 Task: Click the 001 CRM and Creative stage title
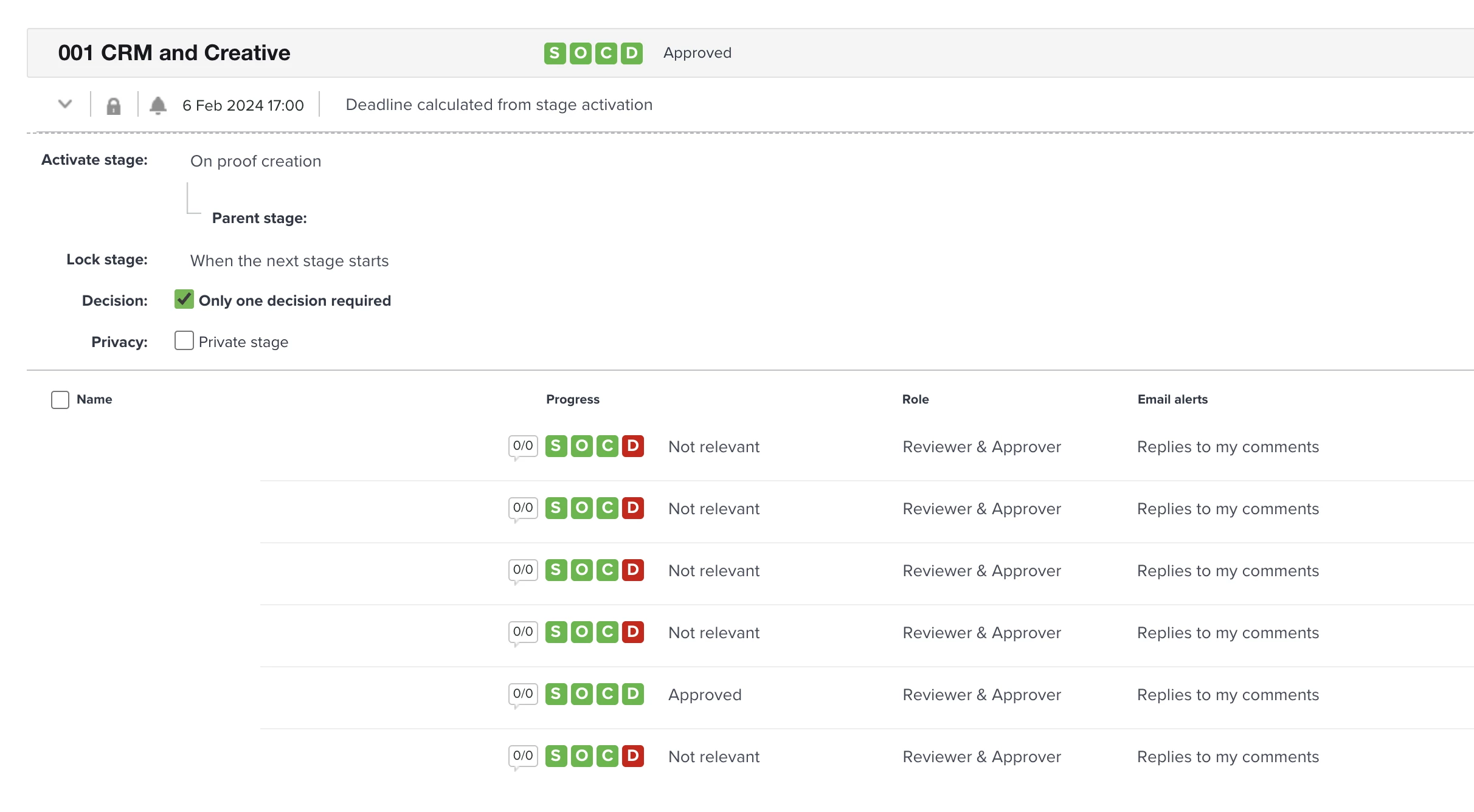click(x=174, y=53)
